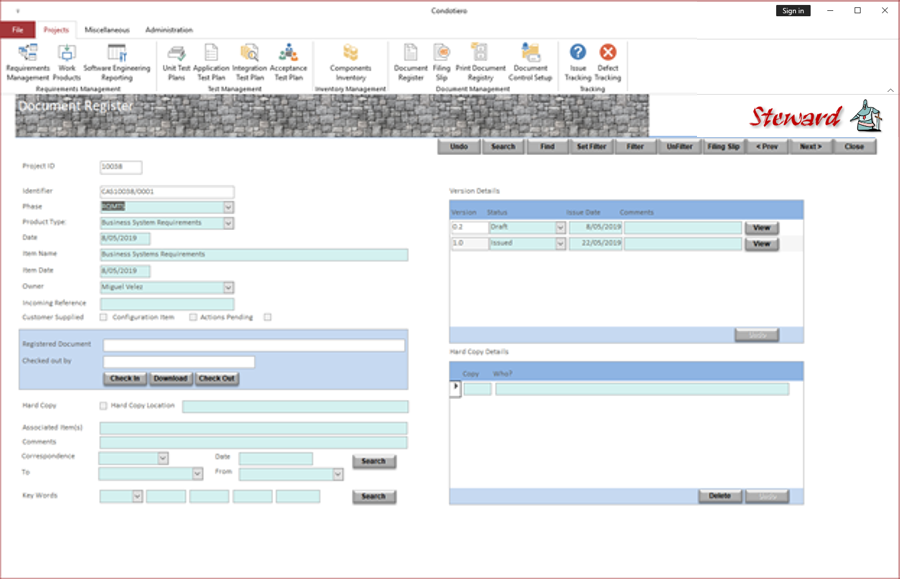The image size is (900, 579).
Task: Click the Download button
Action: pos(170,379)
